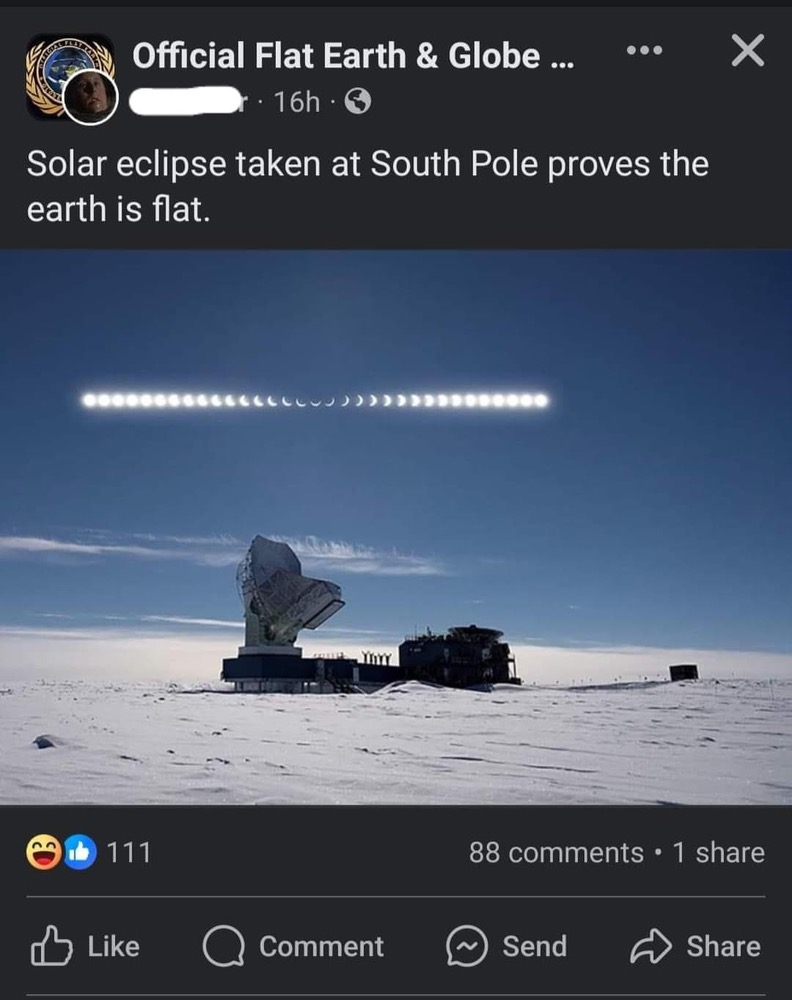Open the South Pole eclipse photo

click(x=396, y=527)
